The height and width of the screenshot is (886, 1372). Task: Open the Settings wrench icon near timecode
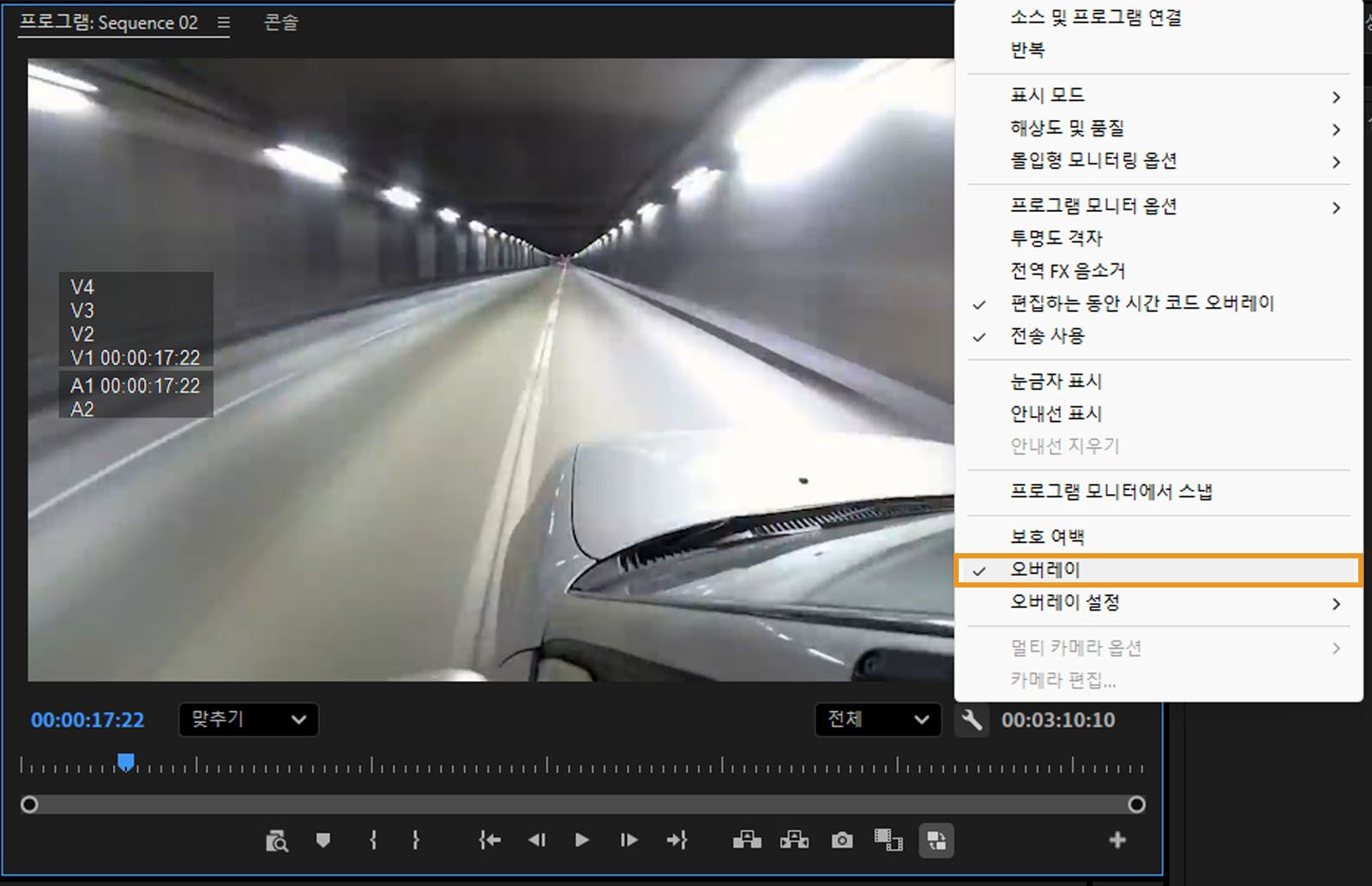(x=972, y=720)
